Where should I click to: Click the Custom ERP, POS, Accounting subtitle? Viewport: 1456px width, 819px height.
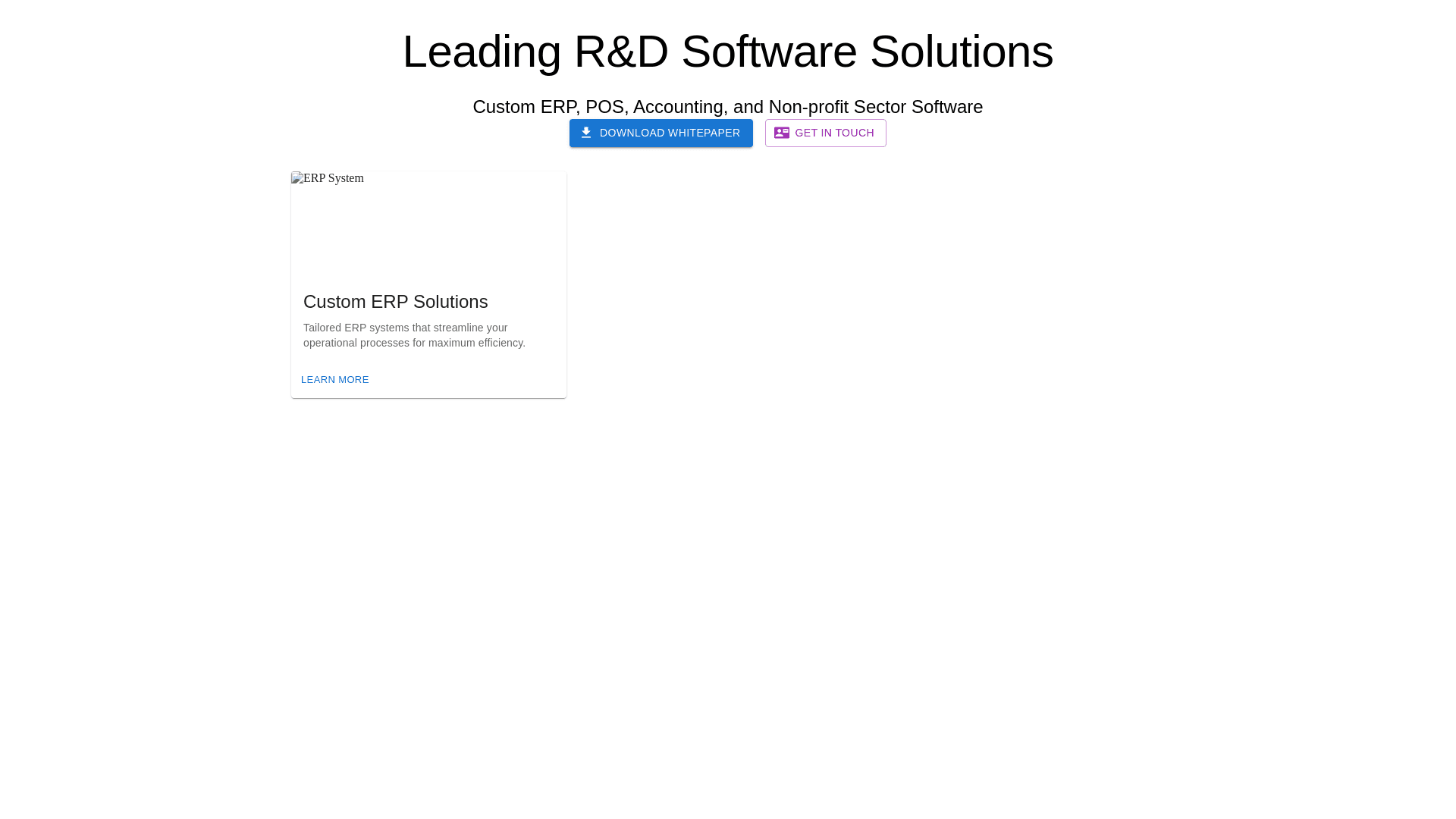click(x=727, y=107)
